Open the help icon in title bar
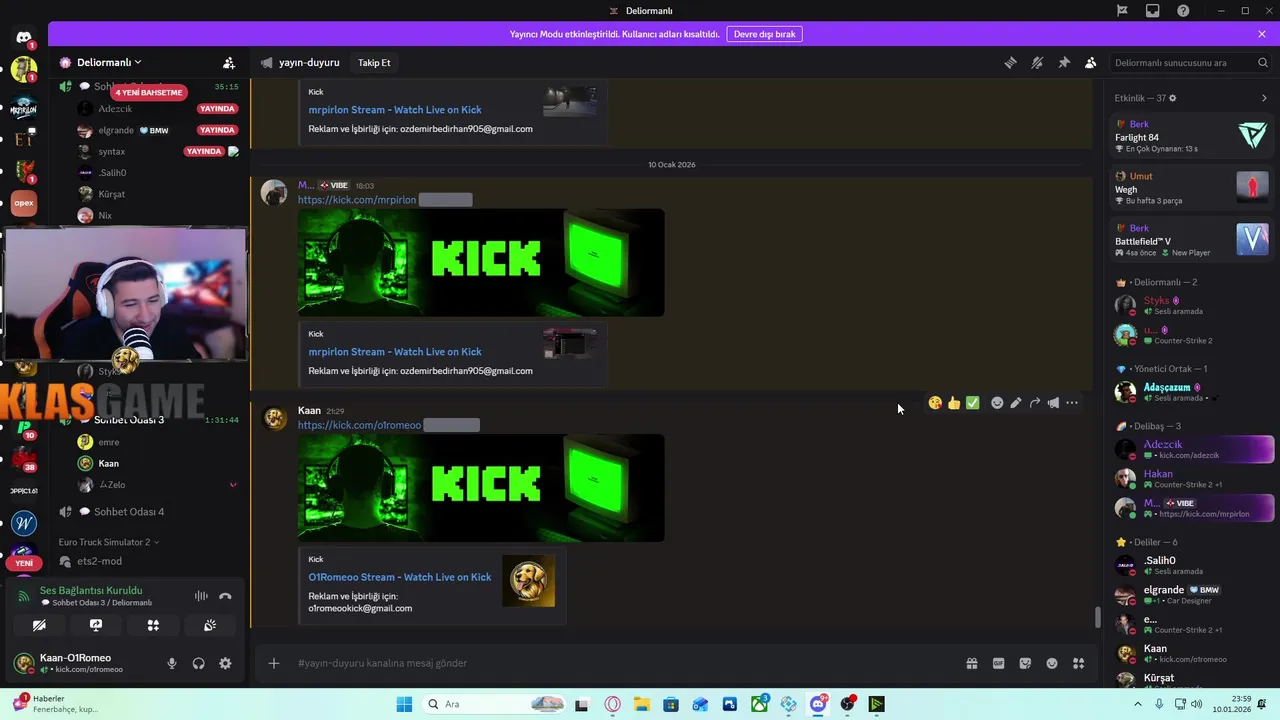The width and height of the screenshot is (1280, 720). [x=1184, y=11]
